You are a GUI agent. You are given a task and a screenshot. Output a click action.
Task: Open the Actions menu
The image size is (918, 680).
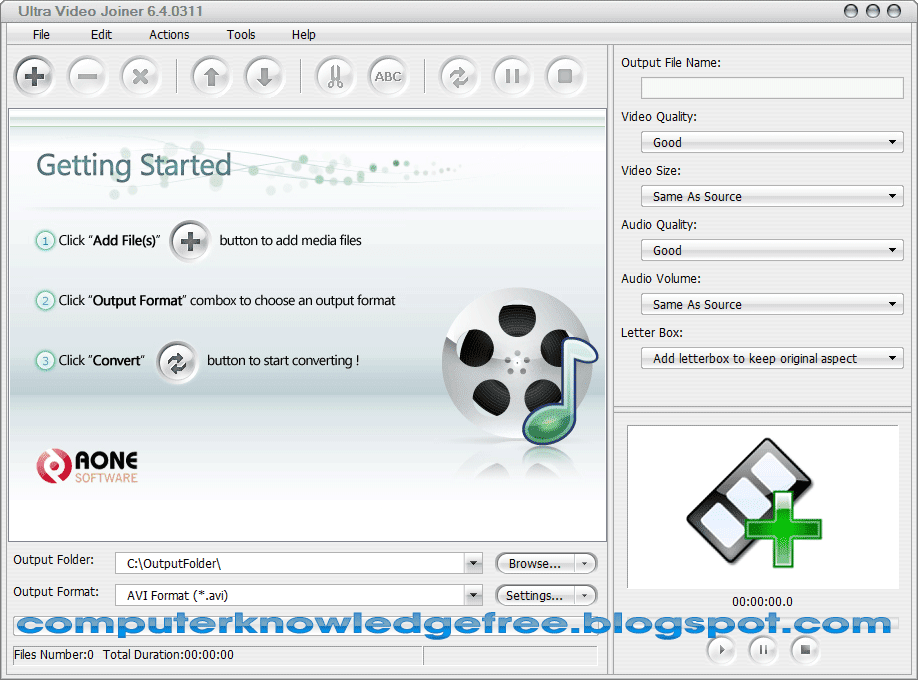tap(168, 34)
